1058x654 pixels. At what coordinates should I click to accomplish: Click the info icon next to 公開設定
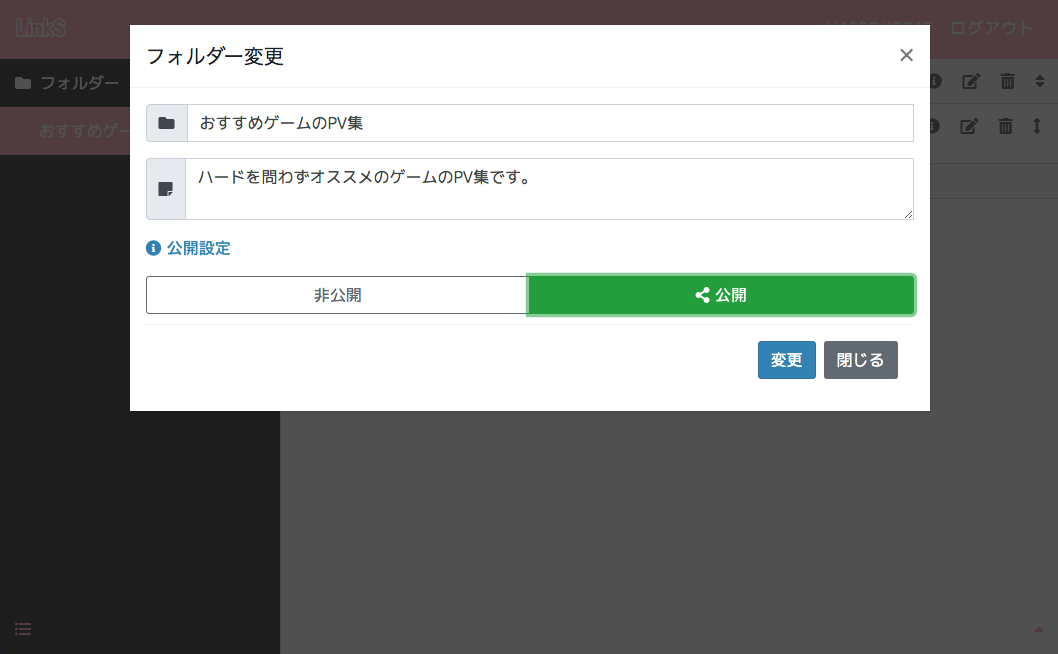(153, 247)
